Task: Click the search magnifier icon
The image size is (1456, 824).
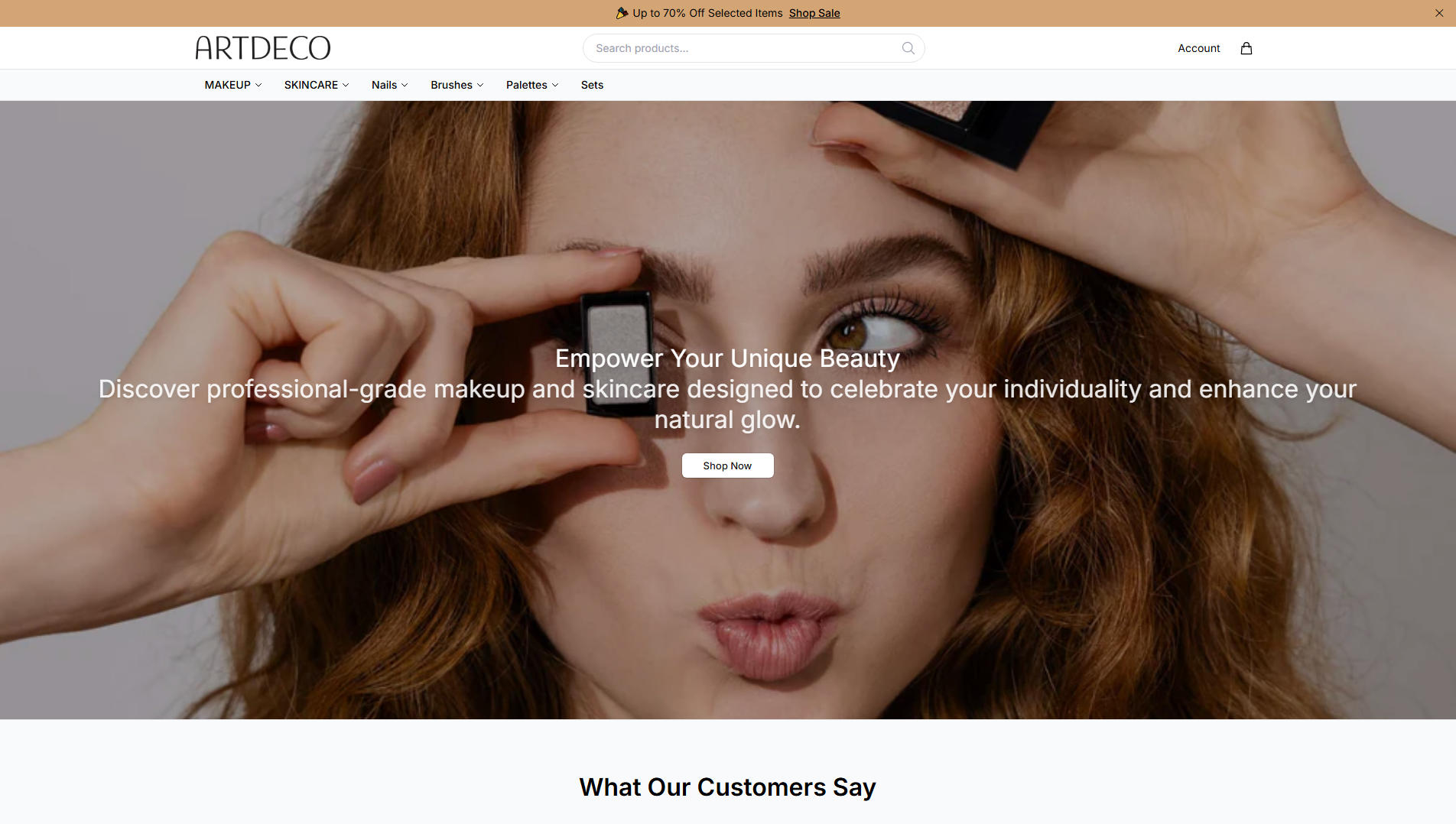Action: (x=908, y=48)
